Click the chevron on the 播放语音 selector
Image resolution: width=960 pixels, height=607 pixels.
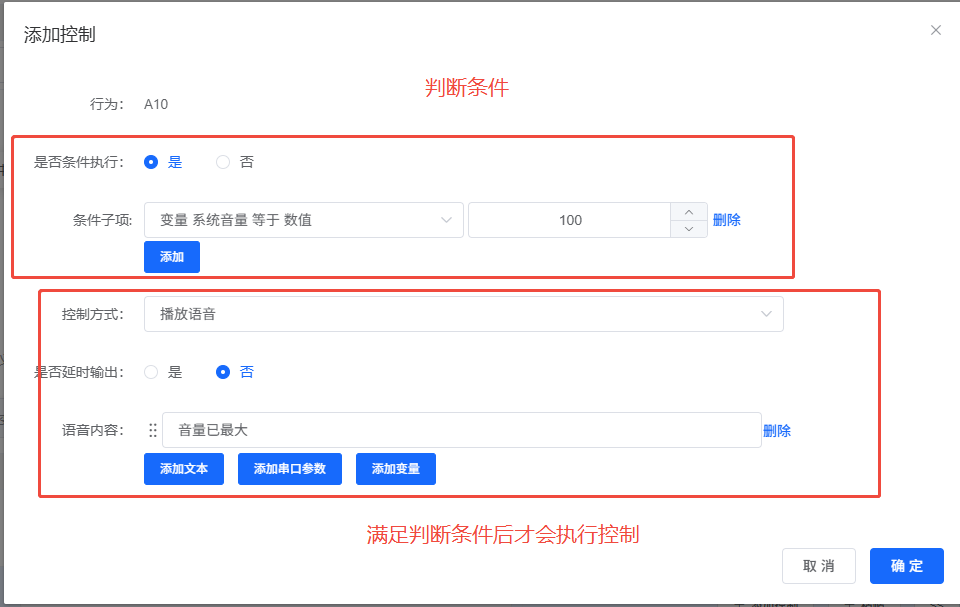[x=767, y=313]
